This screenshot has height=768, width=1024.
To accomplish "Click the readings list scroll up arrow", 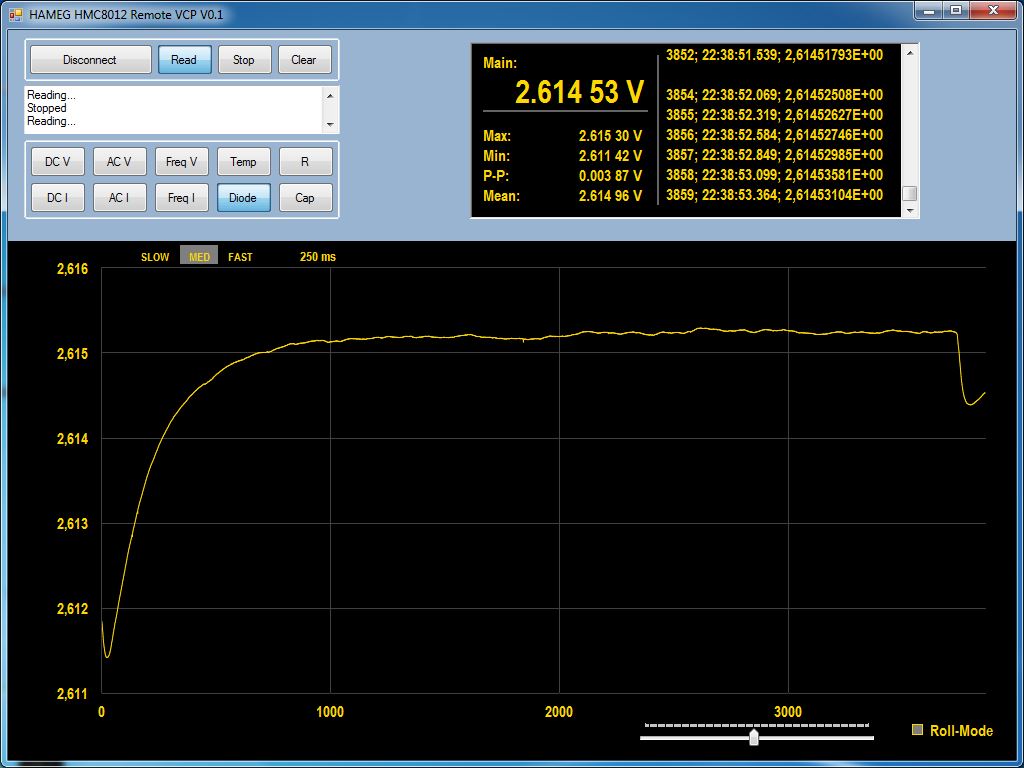I will pos(909,52).
